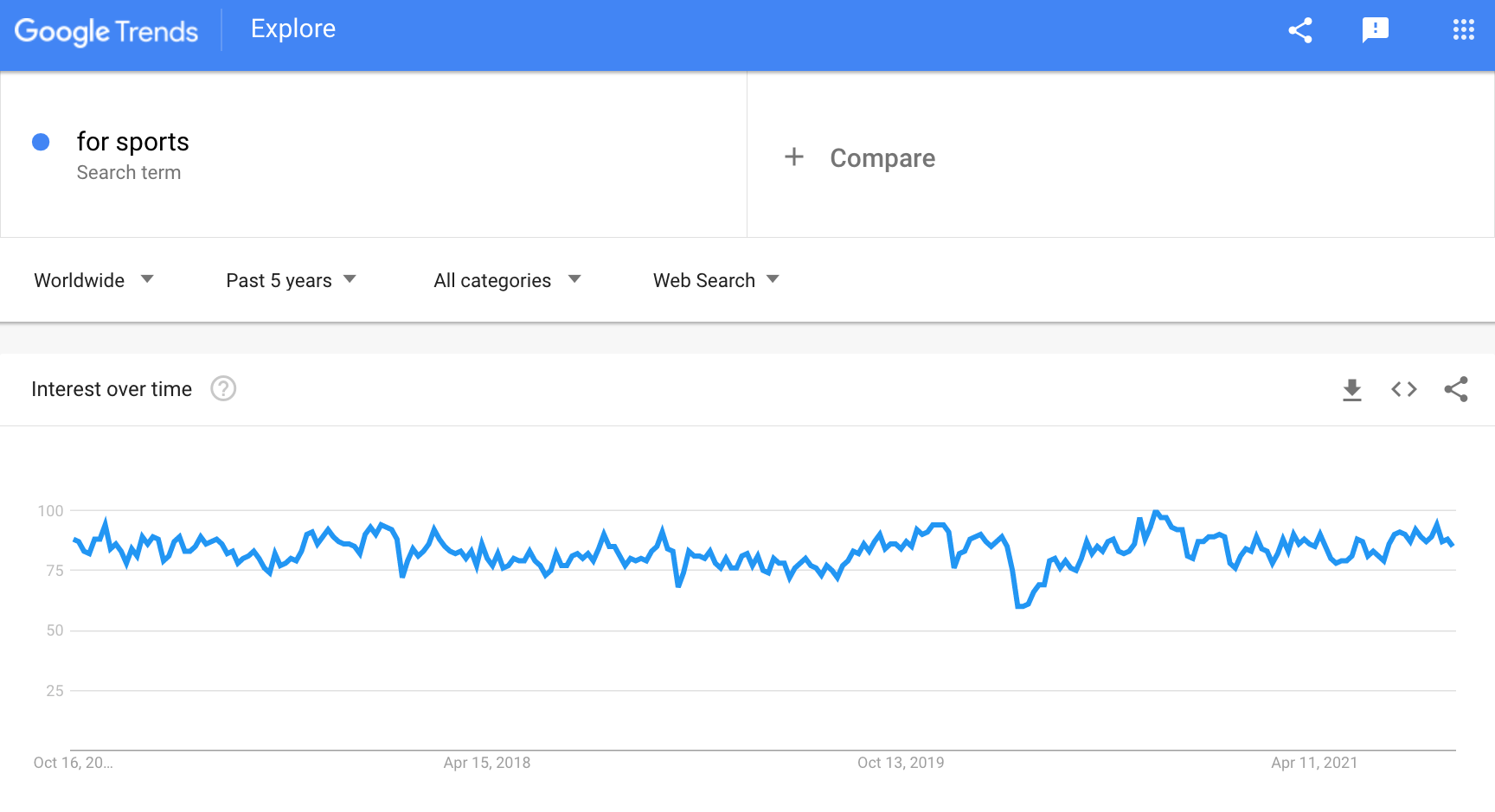Open the Past 5 years dropdown
The image size is (1495, 812).
[x=291, y=280]
